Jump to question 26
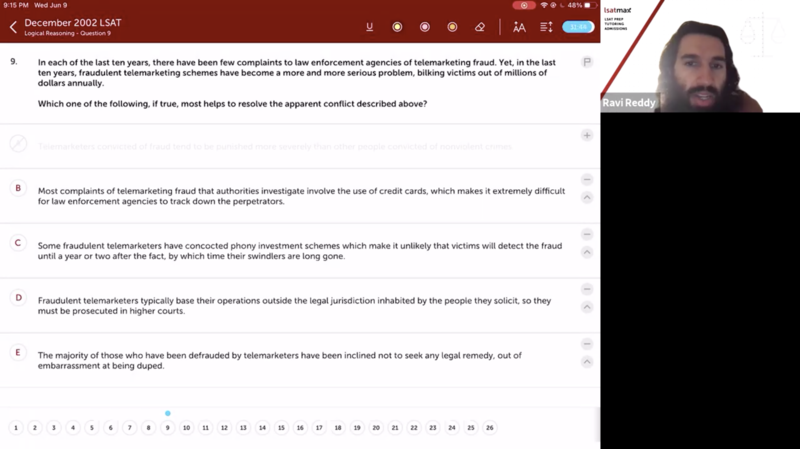The image size is (800, 449). point(489,428)
